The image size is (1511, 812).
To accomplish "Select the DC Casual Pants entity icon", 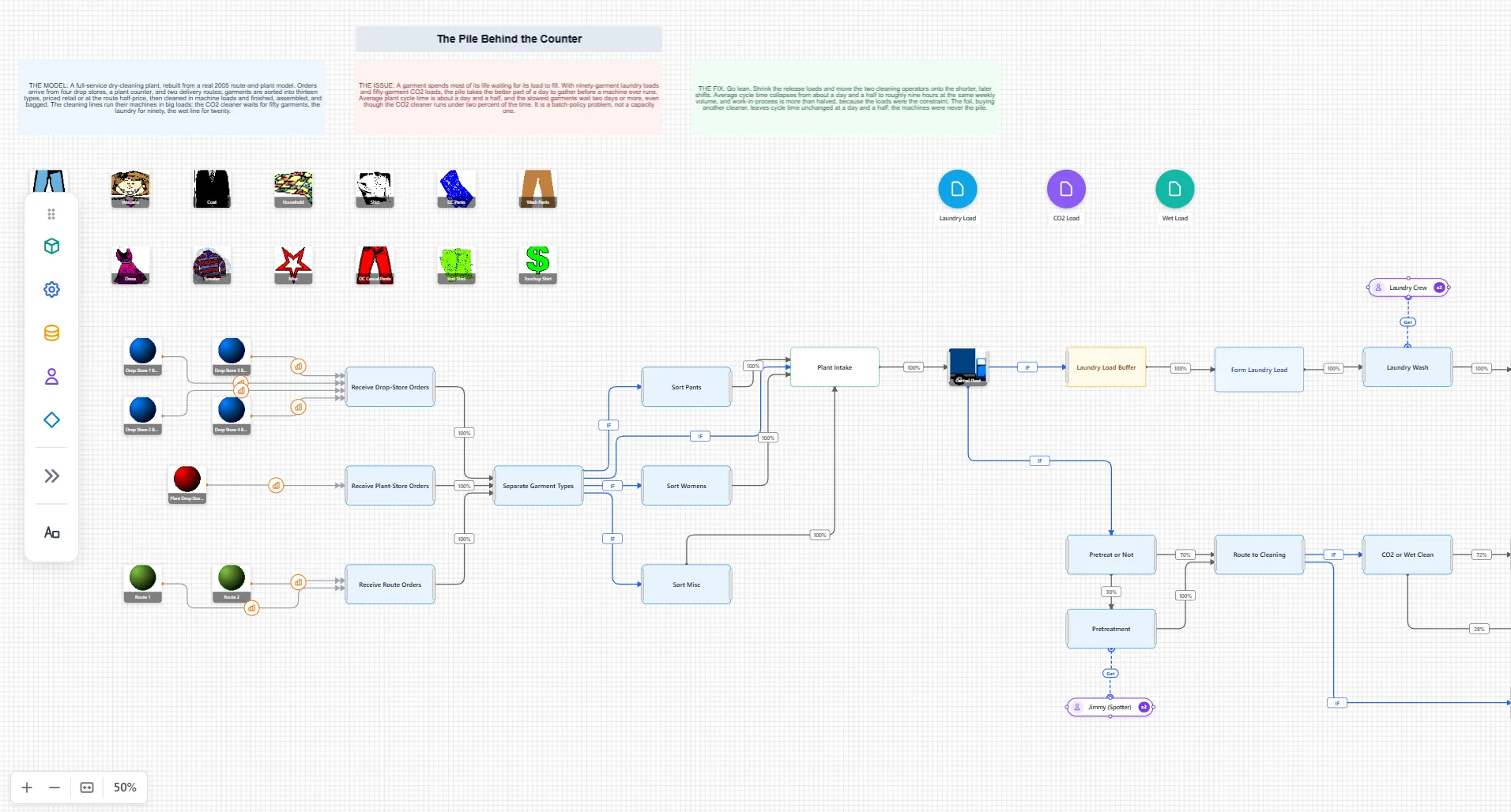I will pyautogui.click(x=375, y=265).
